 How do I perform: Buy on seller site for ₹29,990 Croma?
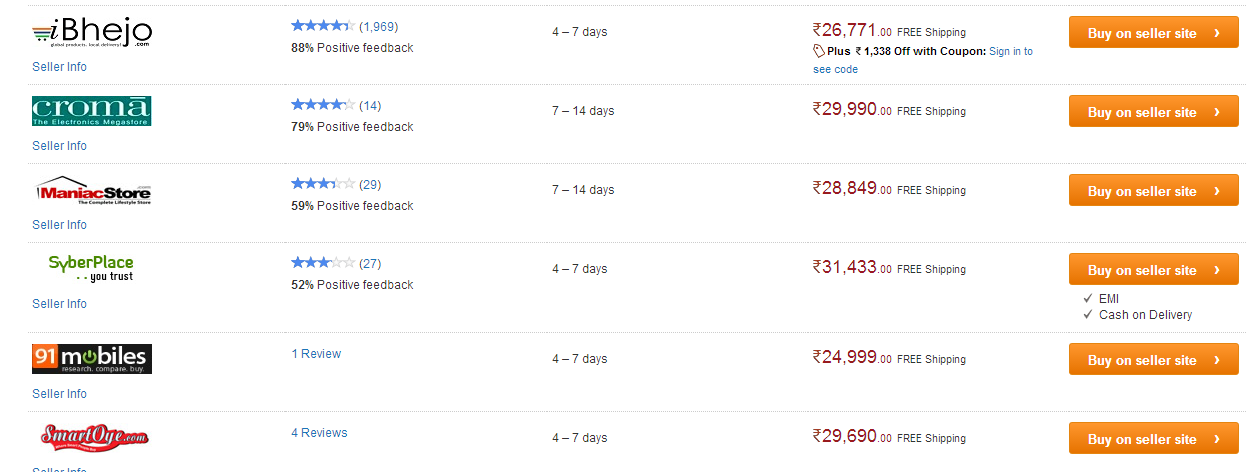(1153, 111)
